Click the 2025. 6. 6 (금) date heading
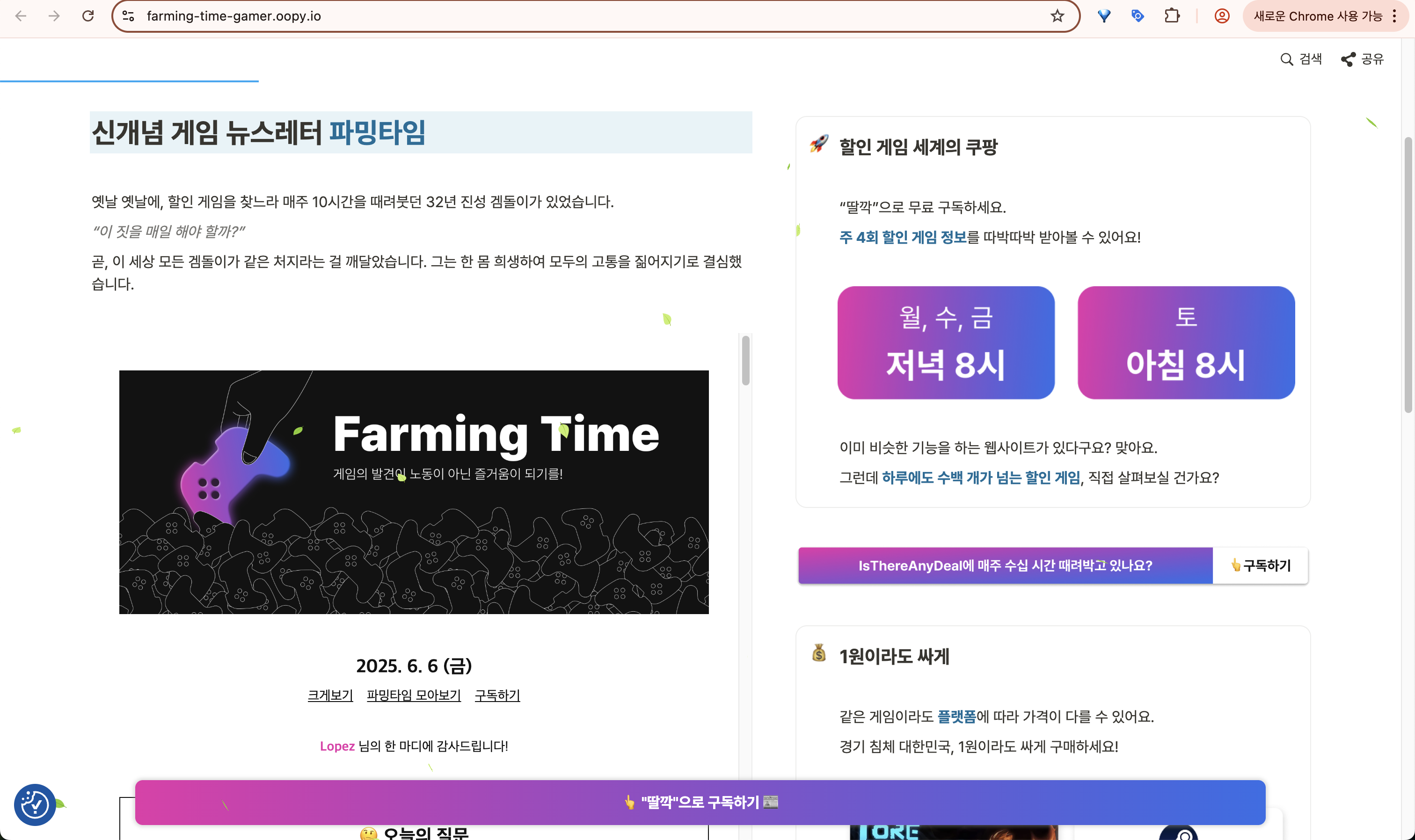 coord(414,666)
